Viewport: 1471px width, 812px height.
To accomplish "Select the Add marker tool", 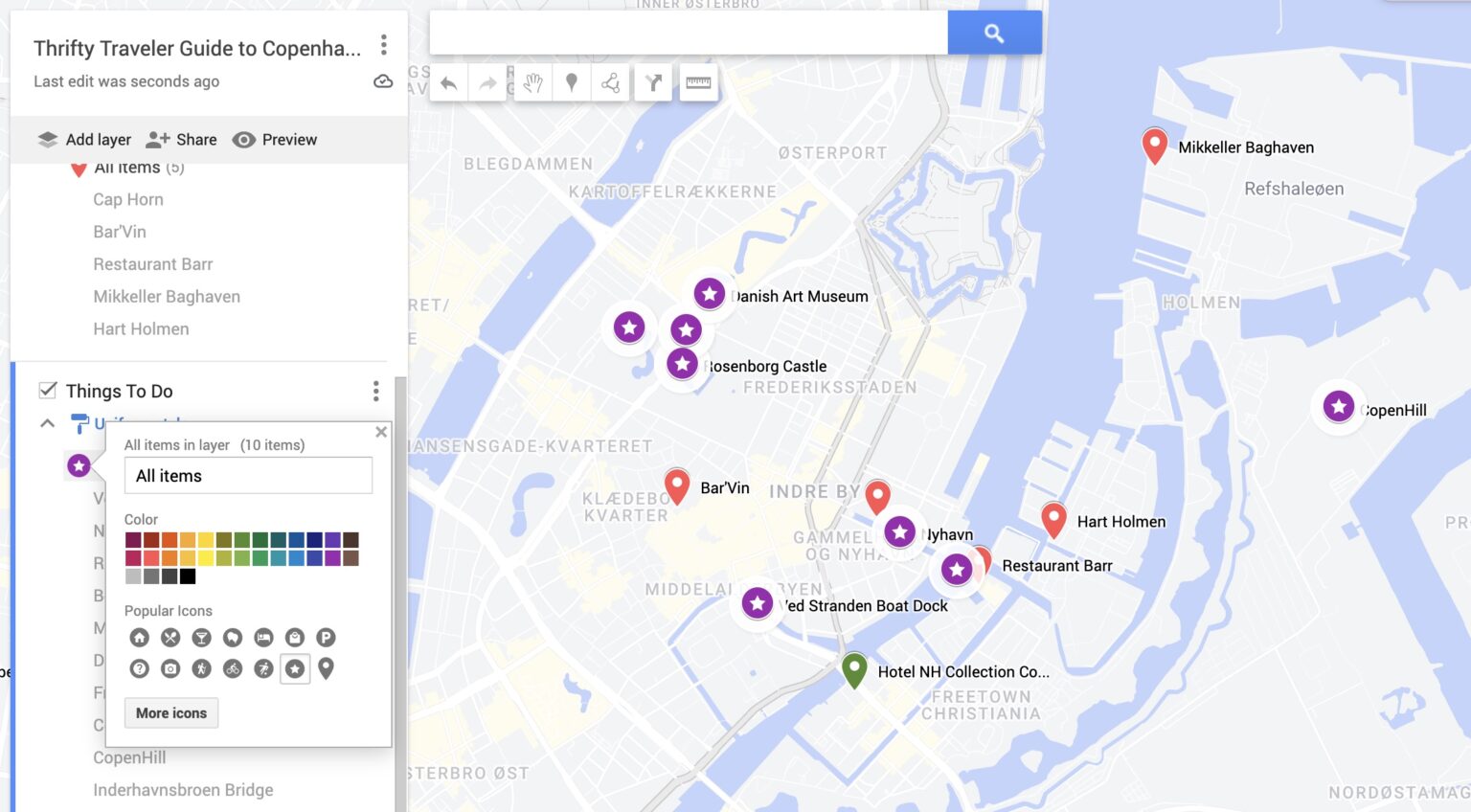I will pos(572,82).
